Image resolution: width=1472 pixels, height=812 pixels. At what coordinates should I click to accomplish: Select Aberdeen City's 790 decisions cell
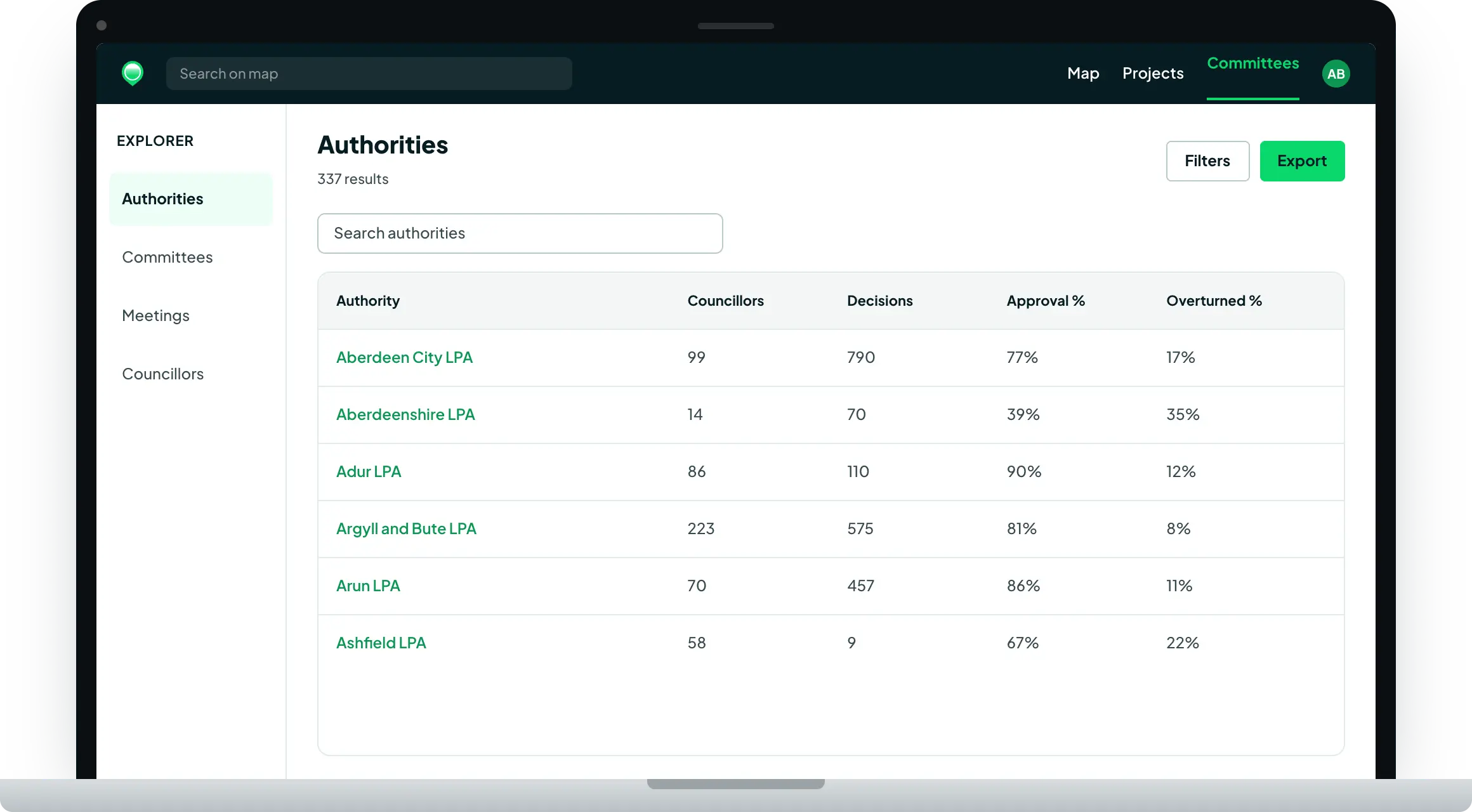[860, 358]
